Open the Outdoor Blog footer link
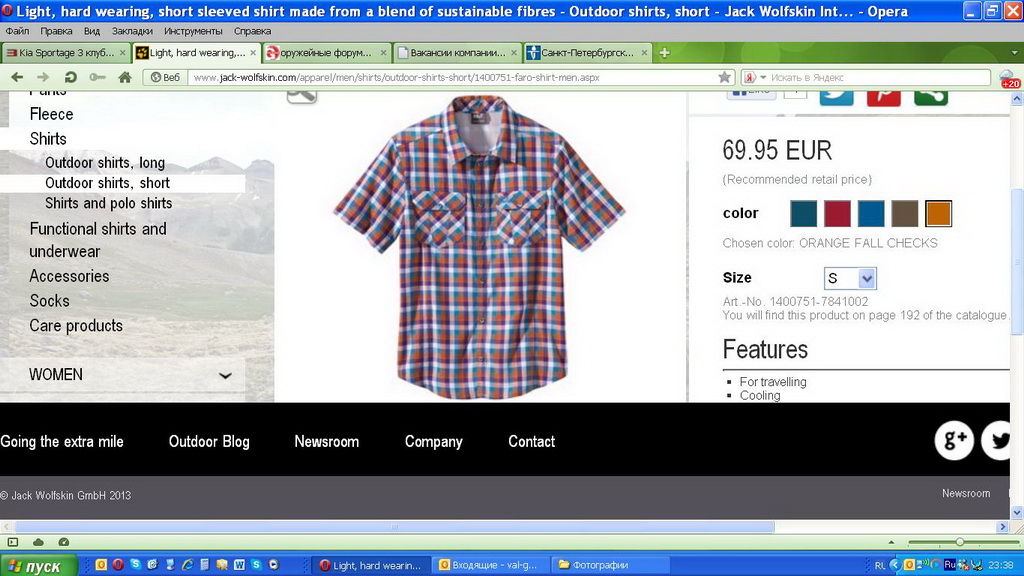Image resolution: width=1024 pixels, height=576 pixels. click(x=209, y=441)
